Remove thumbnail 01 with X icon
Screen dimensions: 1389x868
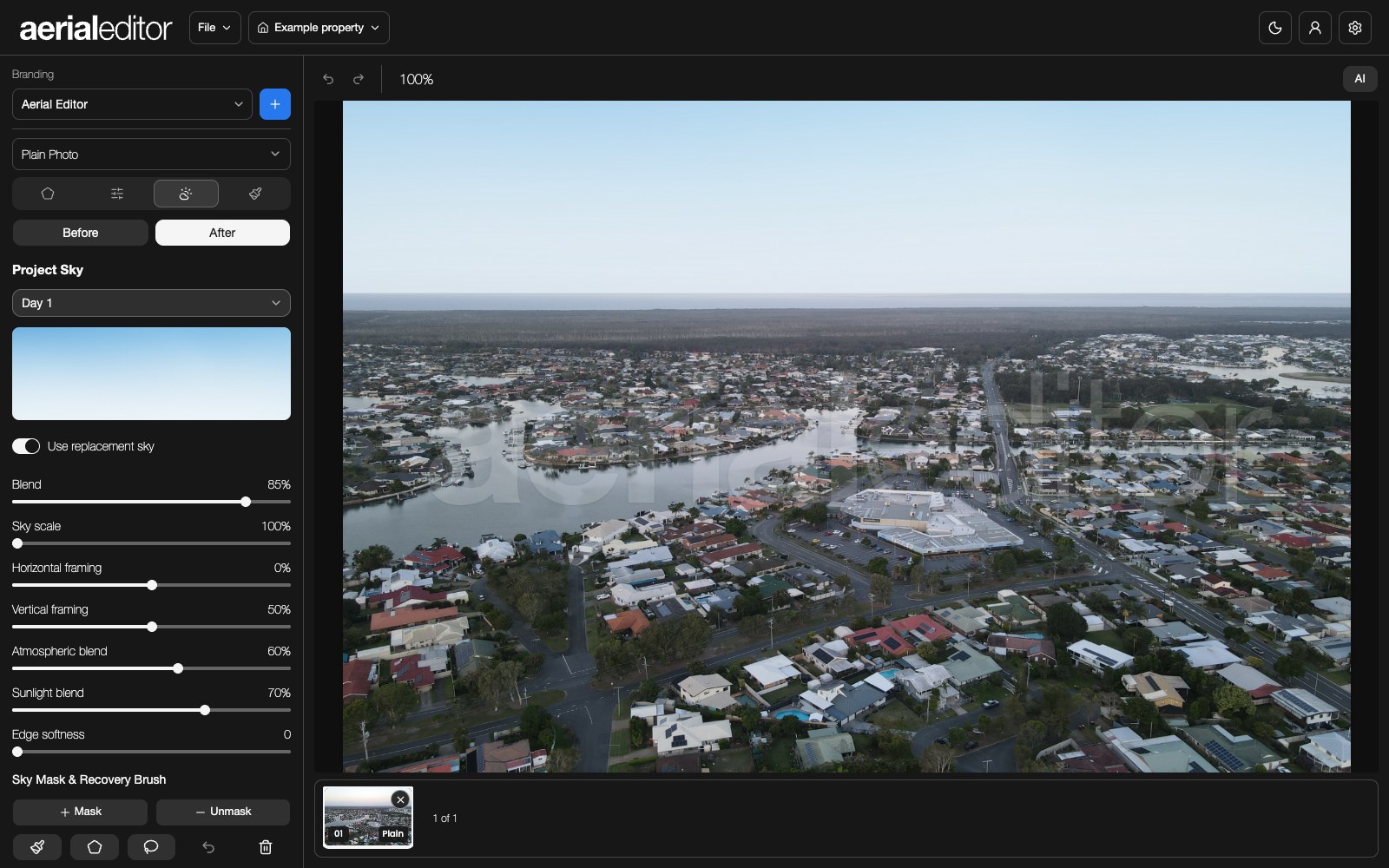click(400, 799)
